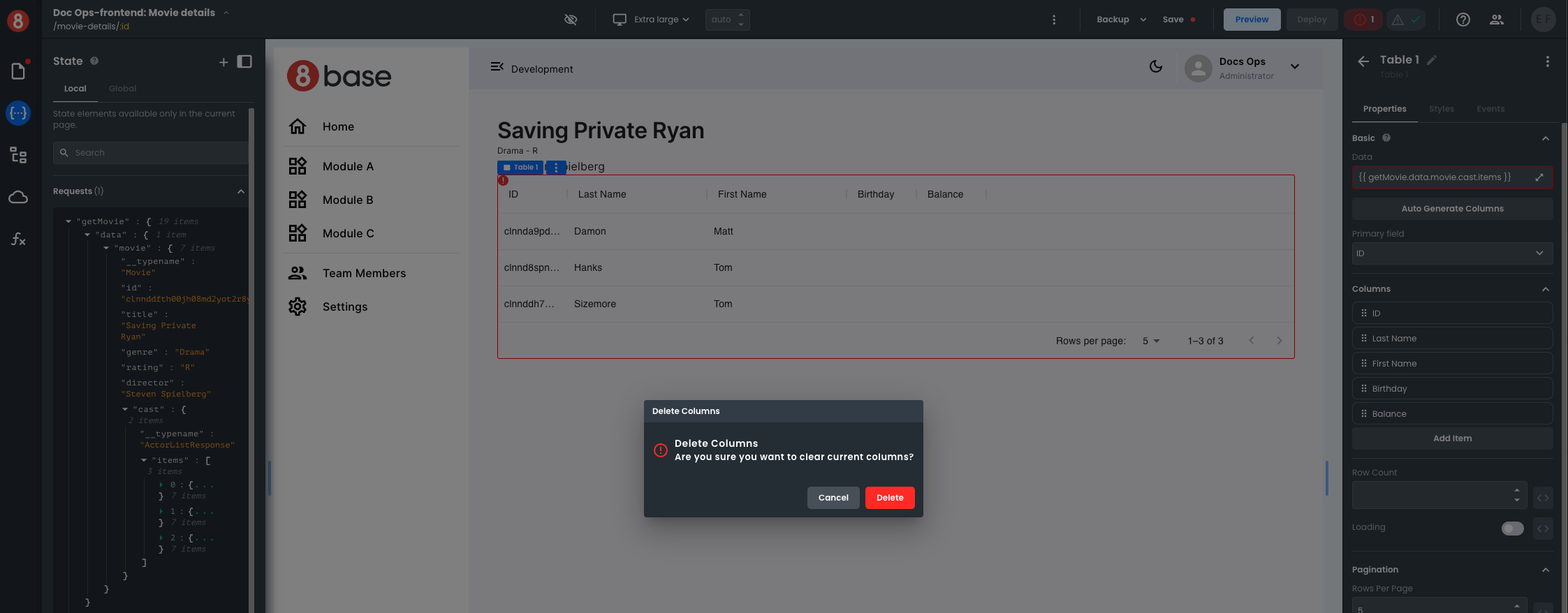Open the Pages icon in left rail
This screenshot has height=613, width=1568.
pos(18,71)
